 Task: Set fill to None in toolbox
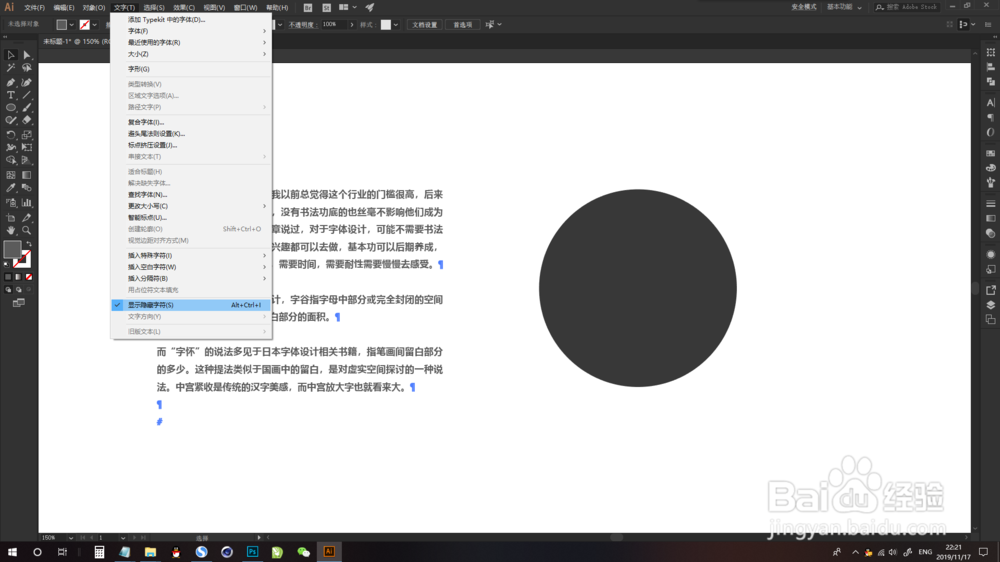(29, 277)
